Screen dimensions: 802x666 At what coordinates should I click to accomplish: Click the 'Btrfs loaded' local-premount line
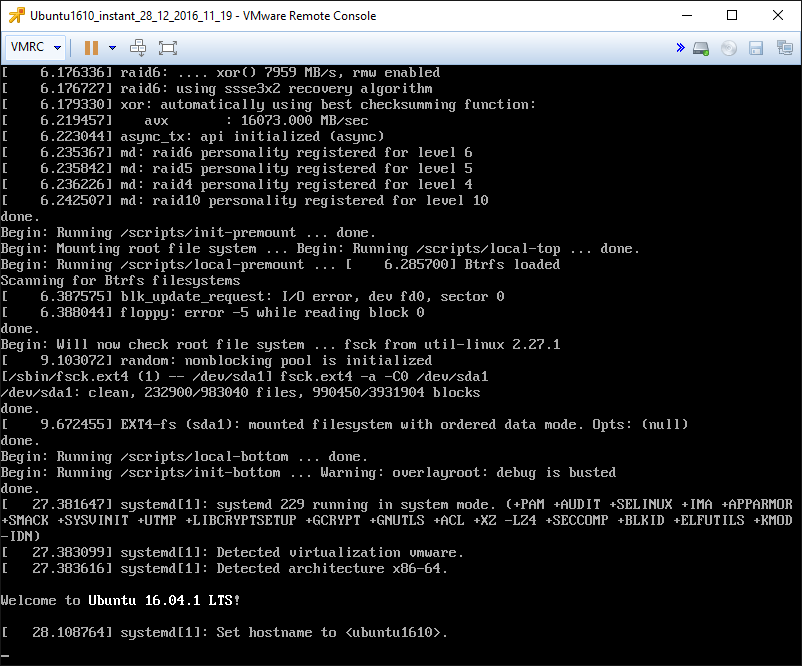(x=280, y=264)
